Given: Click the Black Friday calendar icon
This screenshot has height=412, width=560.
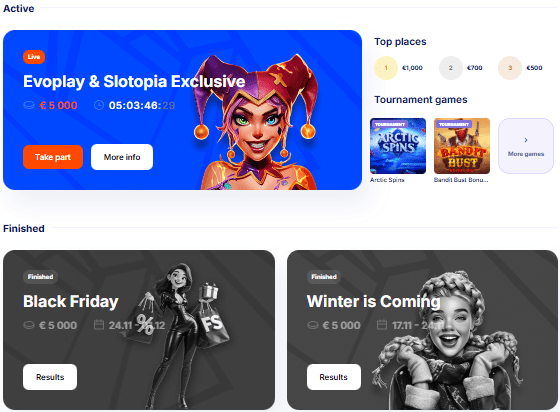Looking at the screenshot, I should pos(99,325).
